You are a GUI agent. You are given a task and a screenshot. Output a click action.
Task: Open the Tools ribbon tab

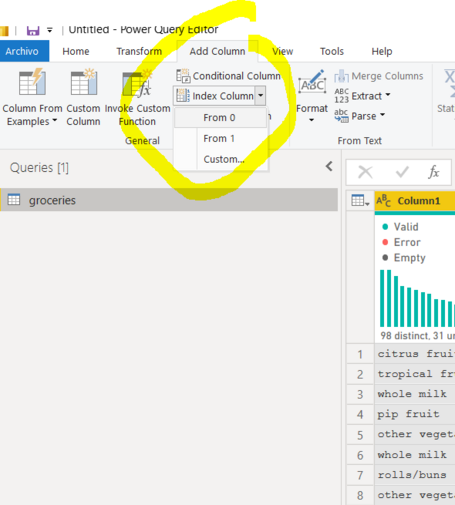tap(332, 51)
